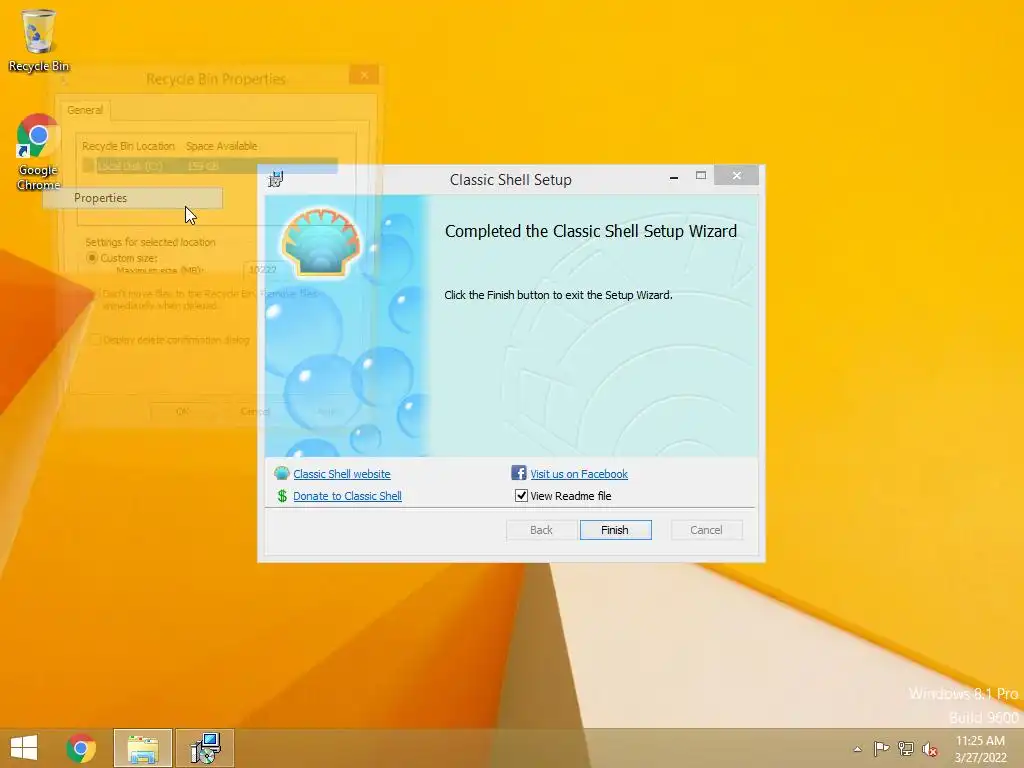Open the Donate to Classic Shell link
The image size is (1024, 768).
click(x=347, y=496)
